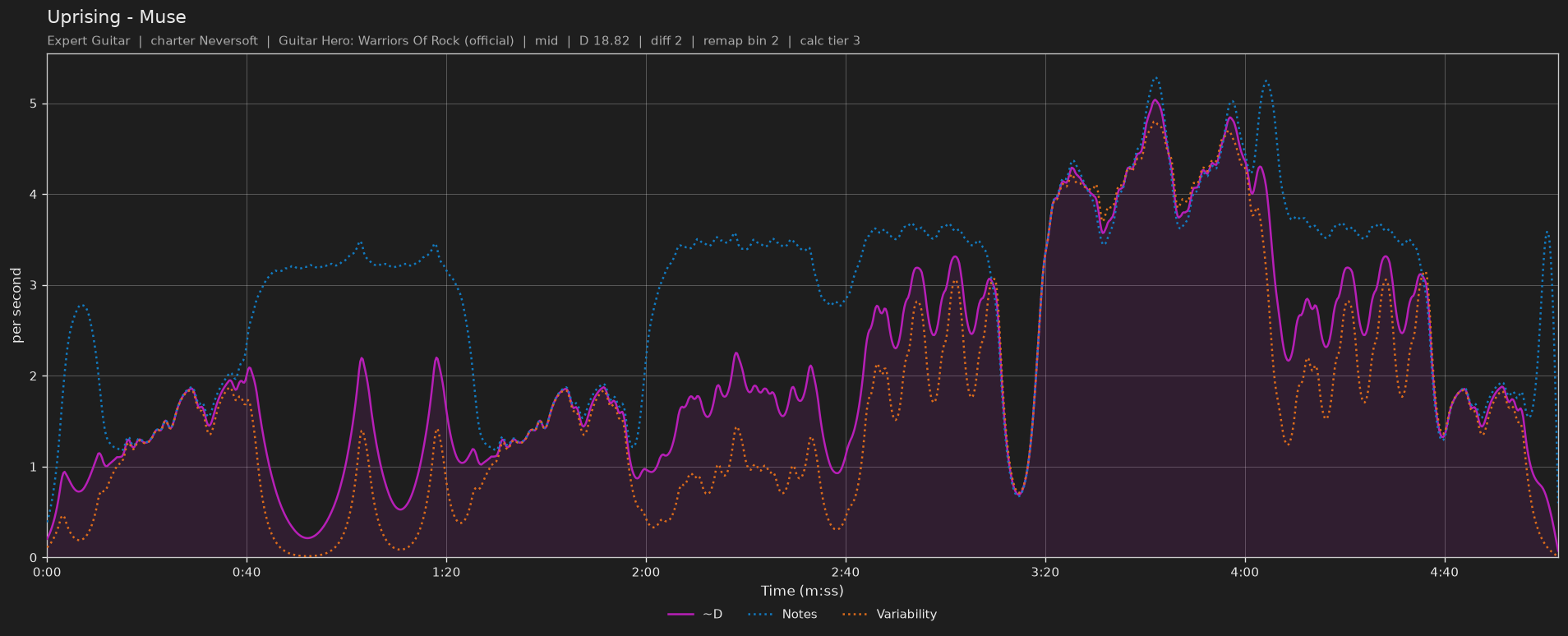Click the blue dotted Notes legend sample
This screenshot has height=636, width=1568.
coord(762,614)
